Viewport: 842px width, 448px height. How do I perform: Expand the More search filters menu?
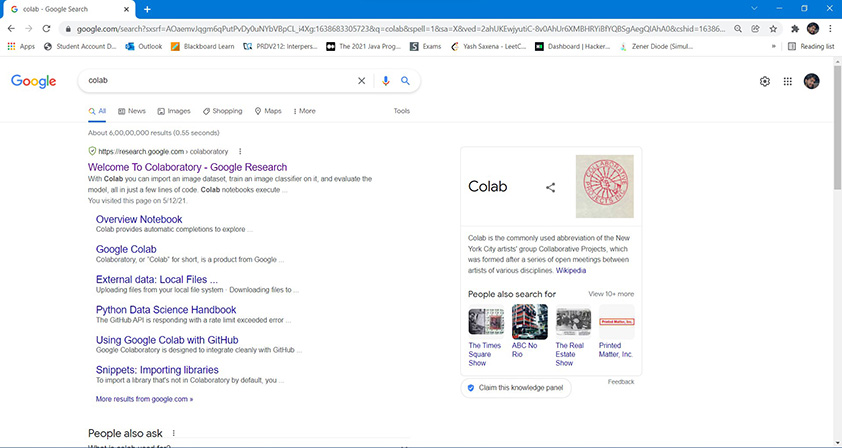[304, 111]
